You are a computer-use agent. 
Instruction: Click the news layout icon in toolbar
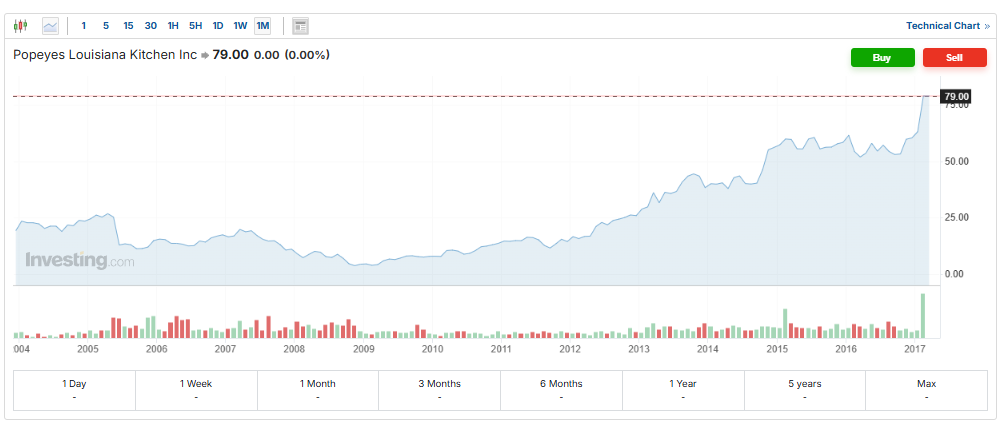pos(300,26)
